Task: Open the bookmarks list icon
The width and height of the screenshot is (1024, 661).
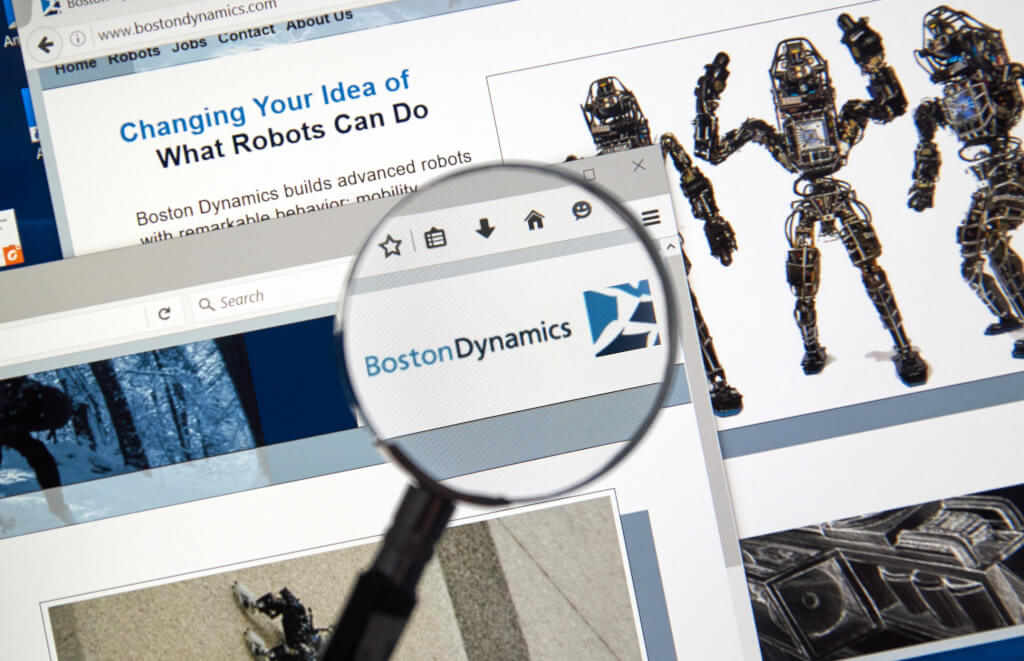Action: coord(435,238)
